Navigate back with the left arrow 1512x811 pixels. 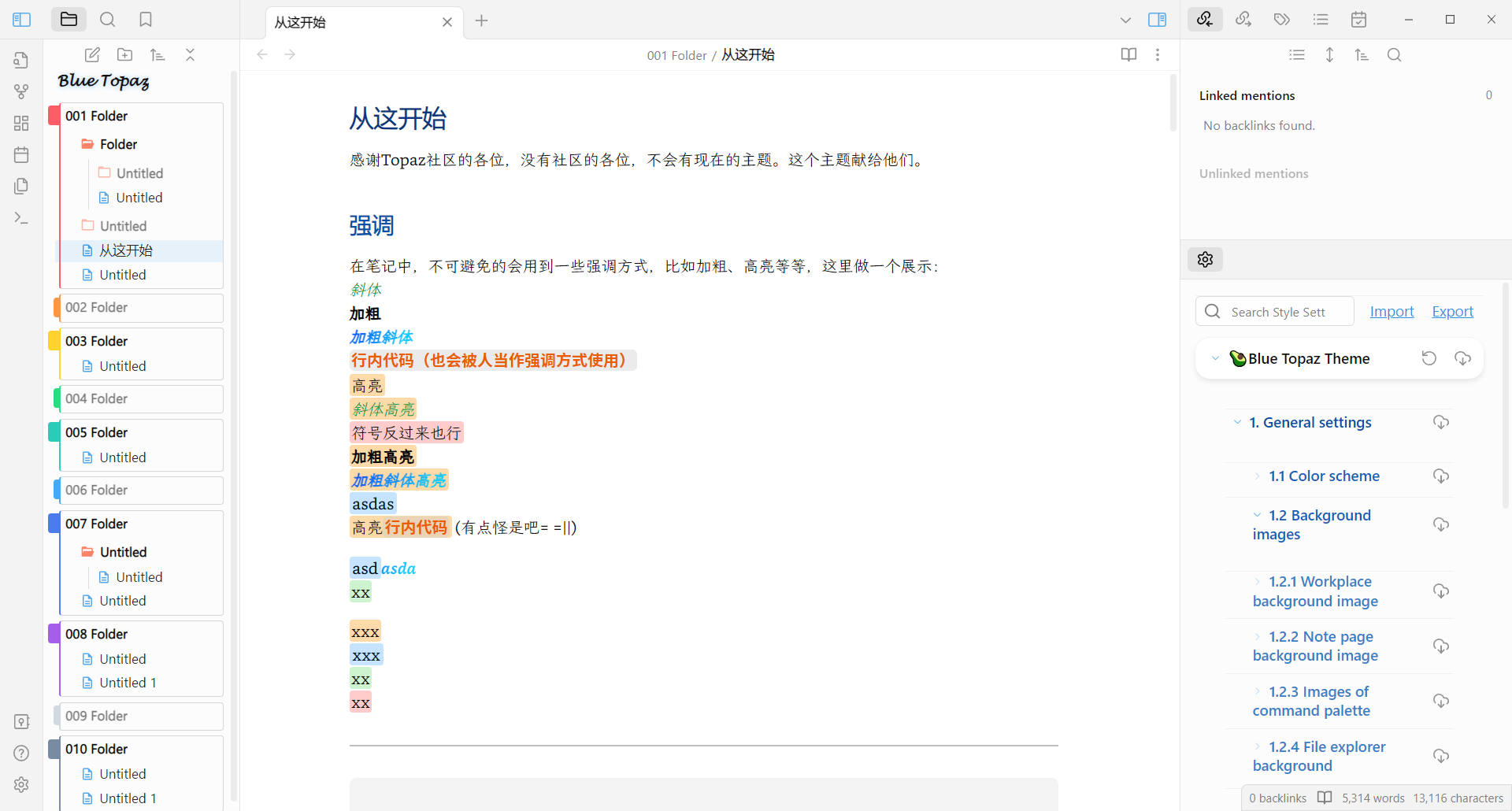click(x=262, y=54)
